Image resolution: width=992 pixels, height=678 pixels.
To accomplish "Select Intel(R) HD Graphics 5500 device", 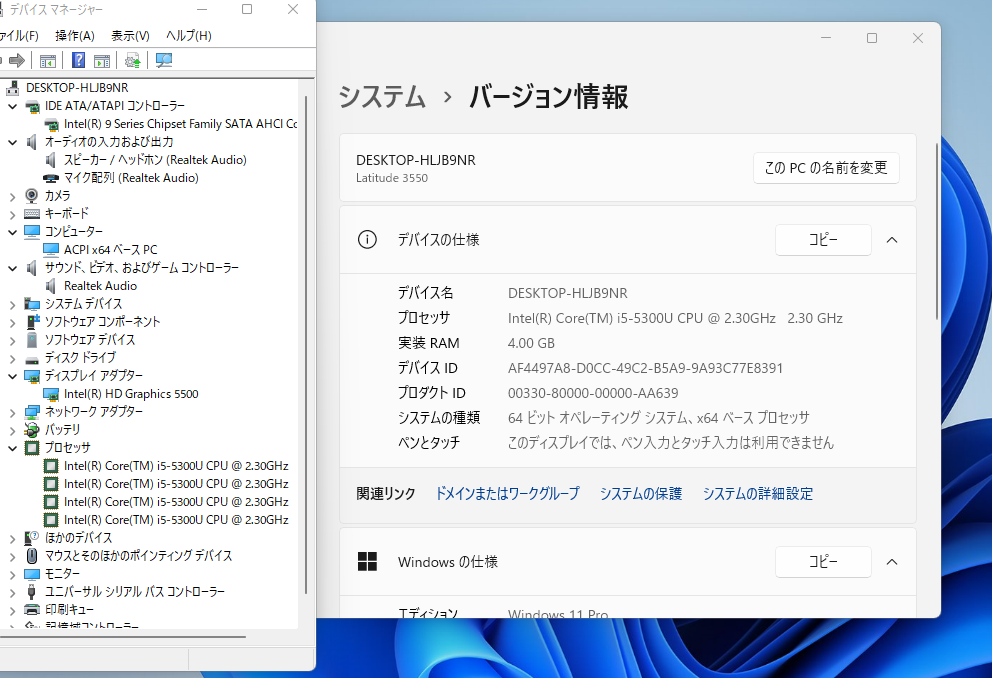I will click(x=131, y=394).
